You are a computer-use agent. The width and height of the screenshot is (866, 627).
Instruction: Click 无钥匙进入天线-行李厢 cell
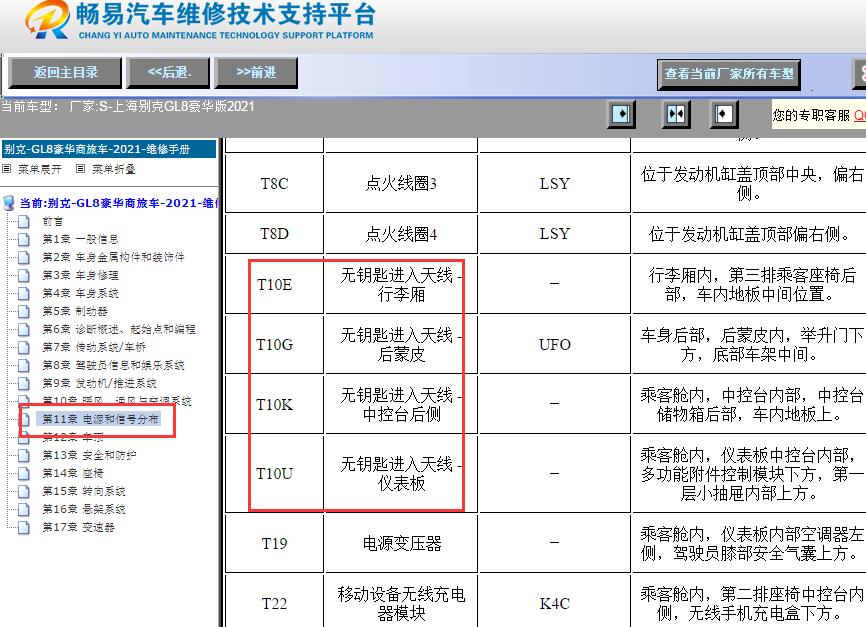point(402,284)
